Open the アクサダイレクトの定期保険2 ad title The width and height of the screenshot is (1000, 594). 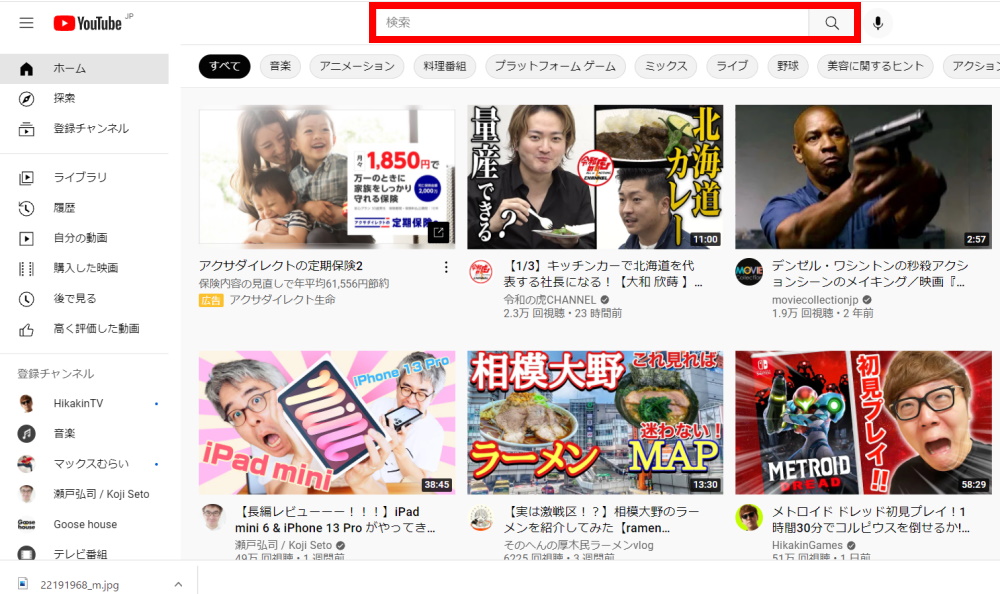point(281,266)
